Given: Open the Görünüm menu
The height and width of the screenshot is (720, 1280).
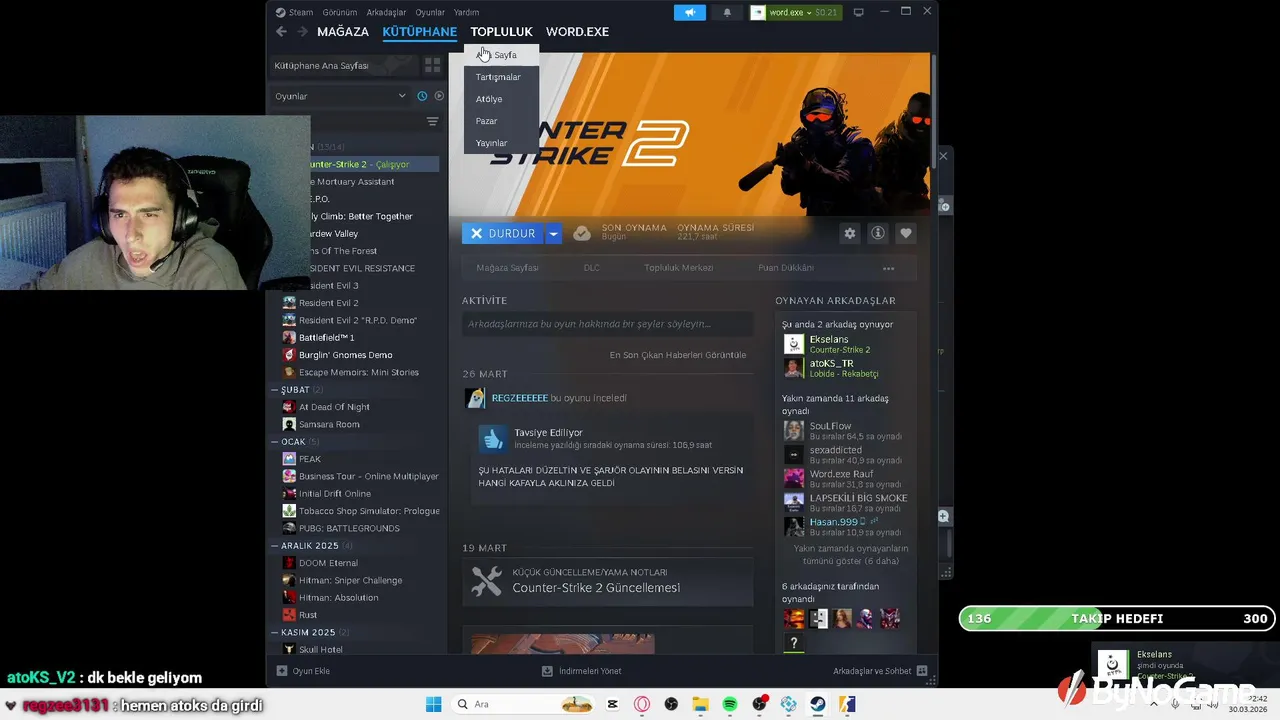Looking at the screenshot, I should 340,12.
